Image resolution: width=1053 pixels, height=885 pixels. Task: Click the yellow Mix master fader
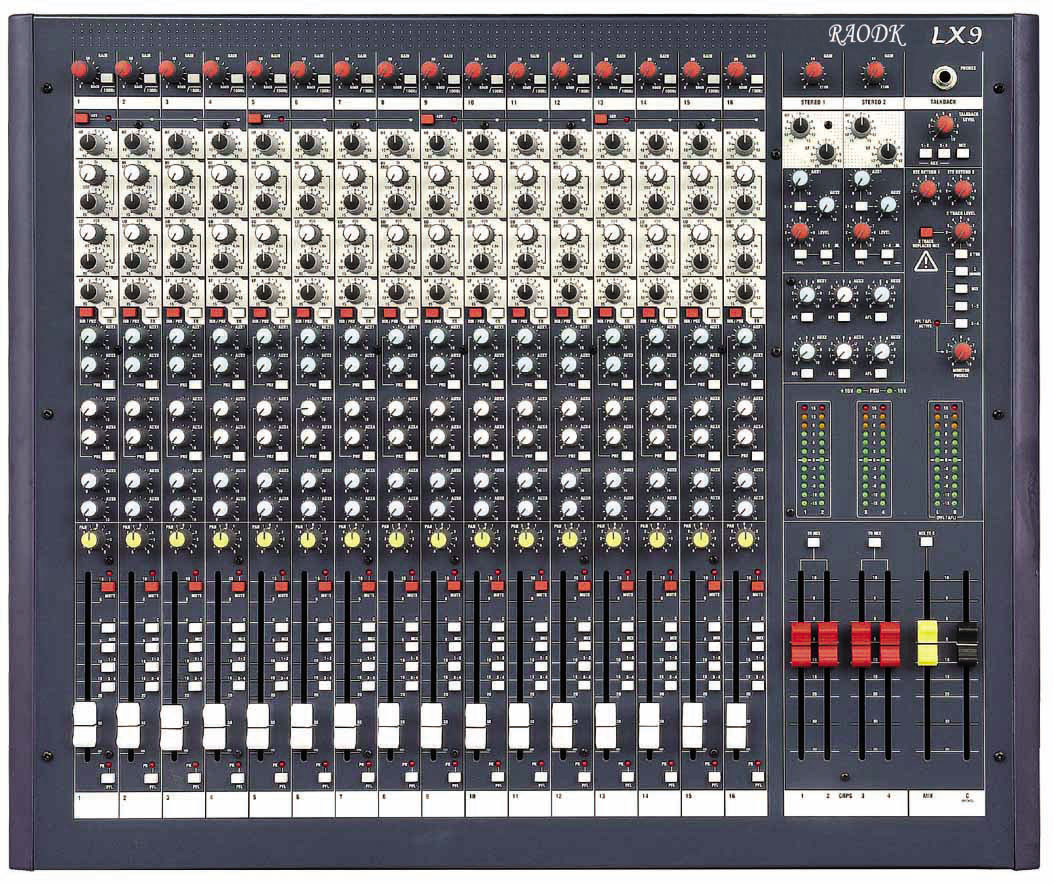pyautogui.click(x=928, y=643)
